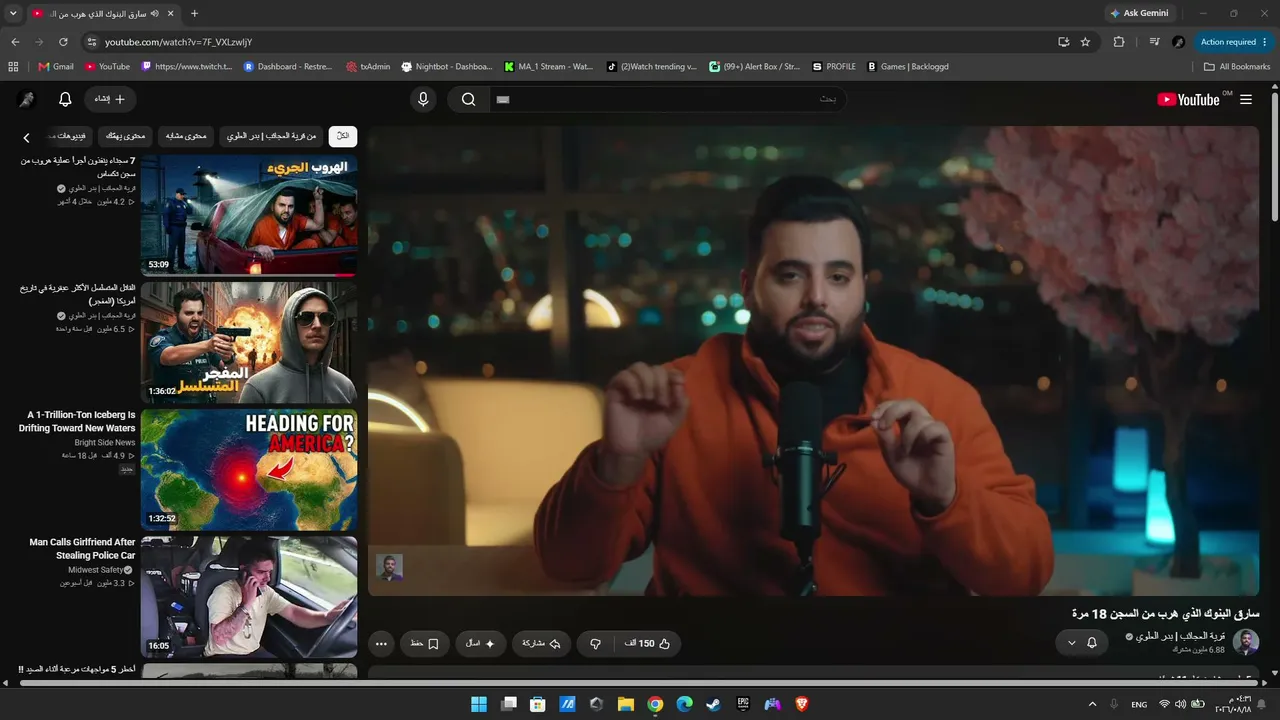
Task: Open Microsoft Edge from the taskbar
Action: [684, 704]
